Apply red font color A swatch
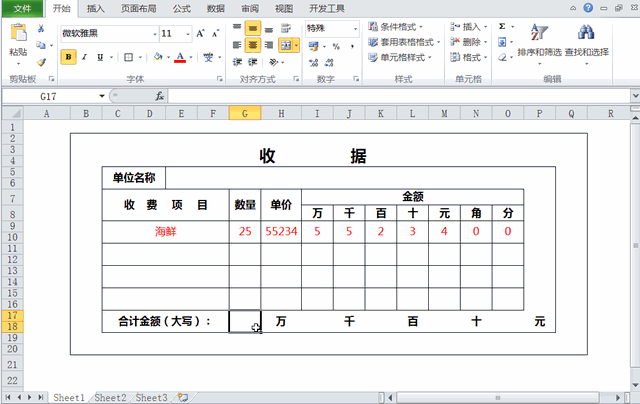This screenshot has height=404, width=640. click(180, 57)
